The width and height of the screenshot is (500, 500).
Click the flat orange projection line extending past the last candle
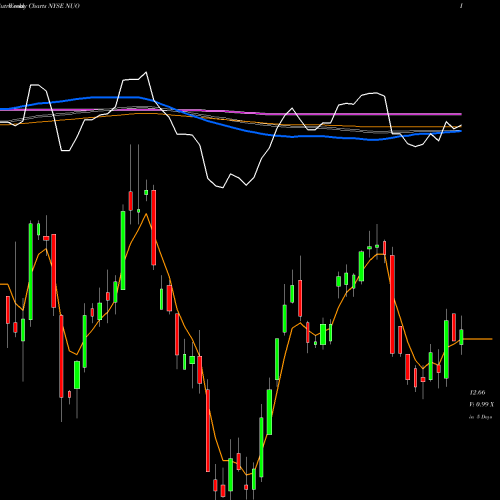[478, 339]
